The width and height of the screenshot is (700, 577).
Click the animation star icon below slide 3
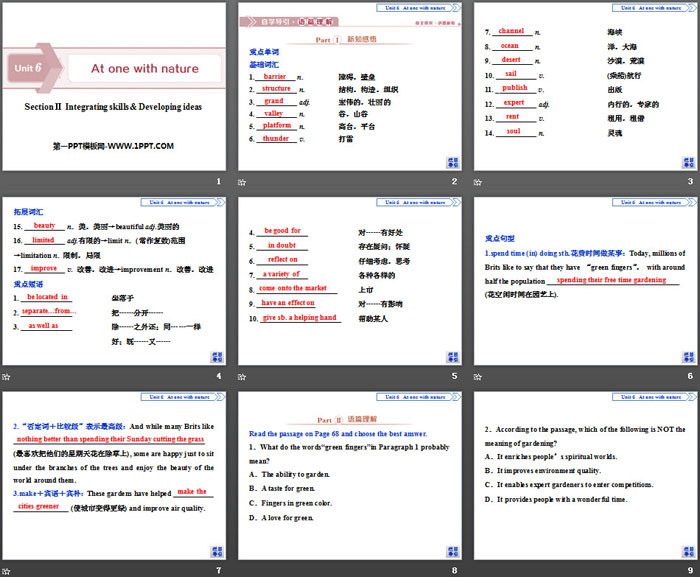[476, 182]
